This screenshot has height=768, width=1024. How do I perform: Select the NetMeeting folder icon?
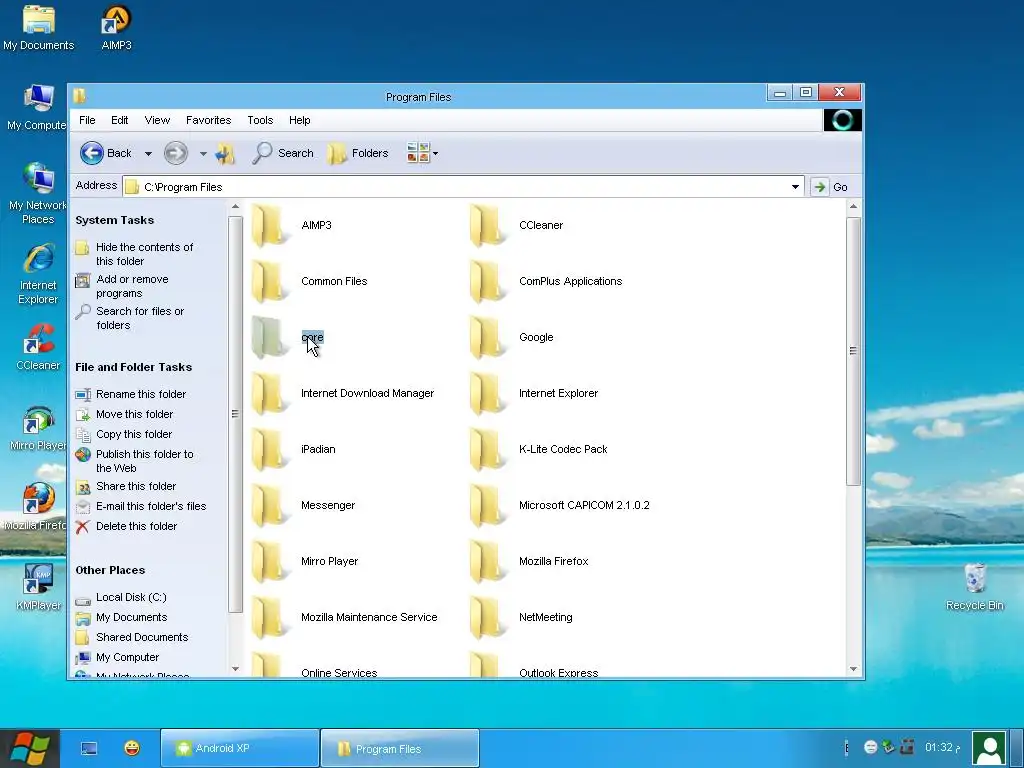pos(488,618)
